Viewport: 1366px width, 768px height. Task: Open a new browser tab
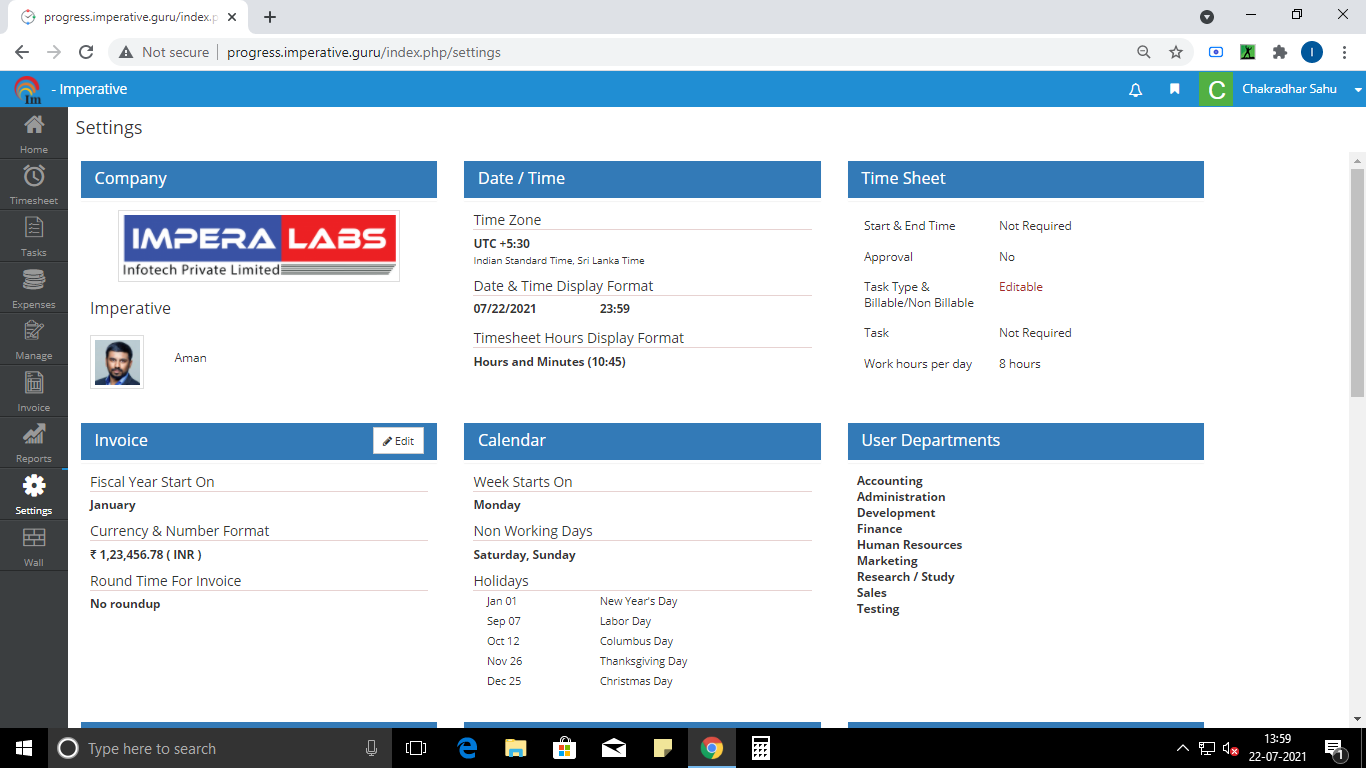(270, 17)
